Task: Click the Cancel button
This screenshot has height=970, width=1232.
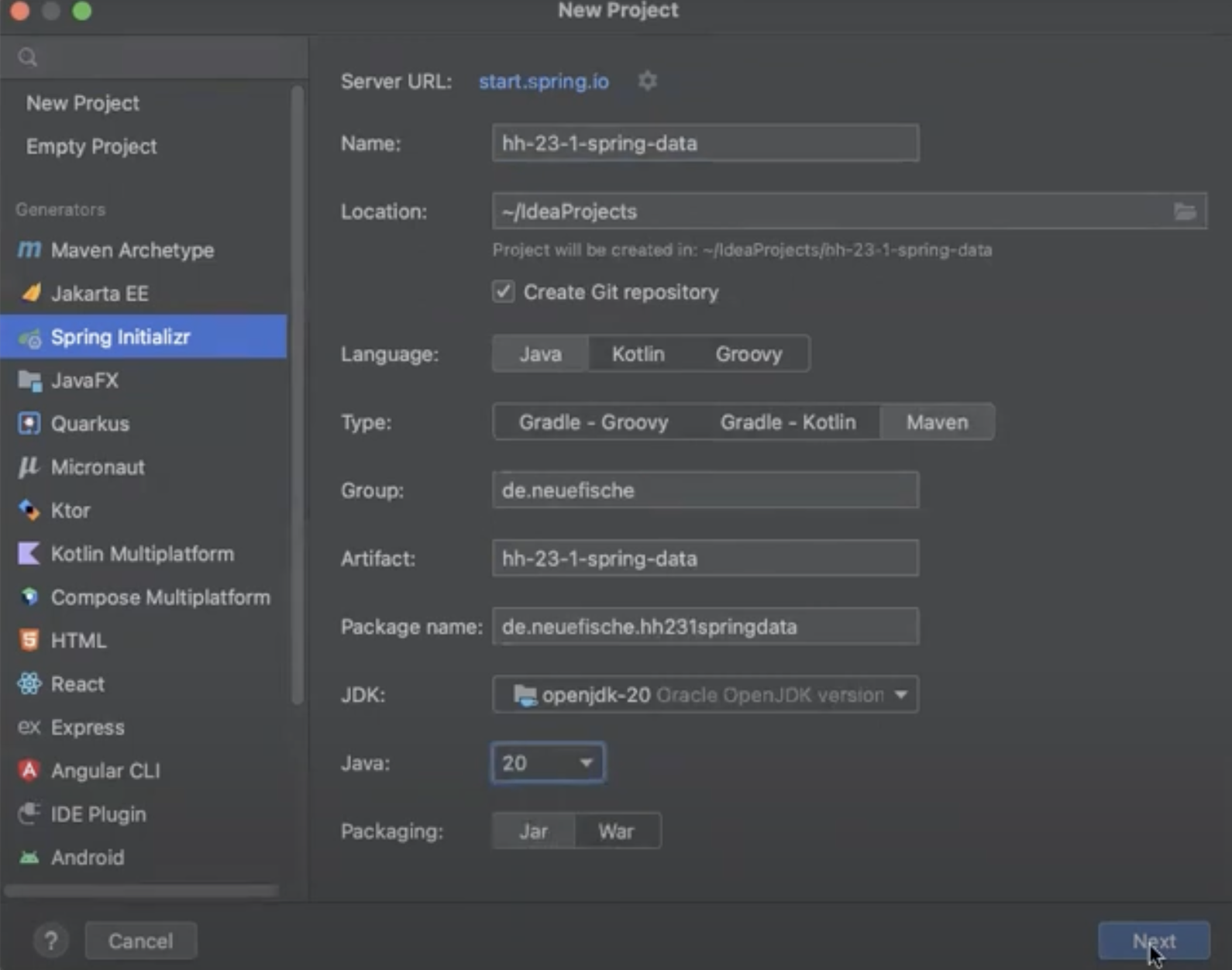Action: coord(141,941)
